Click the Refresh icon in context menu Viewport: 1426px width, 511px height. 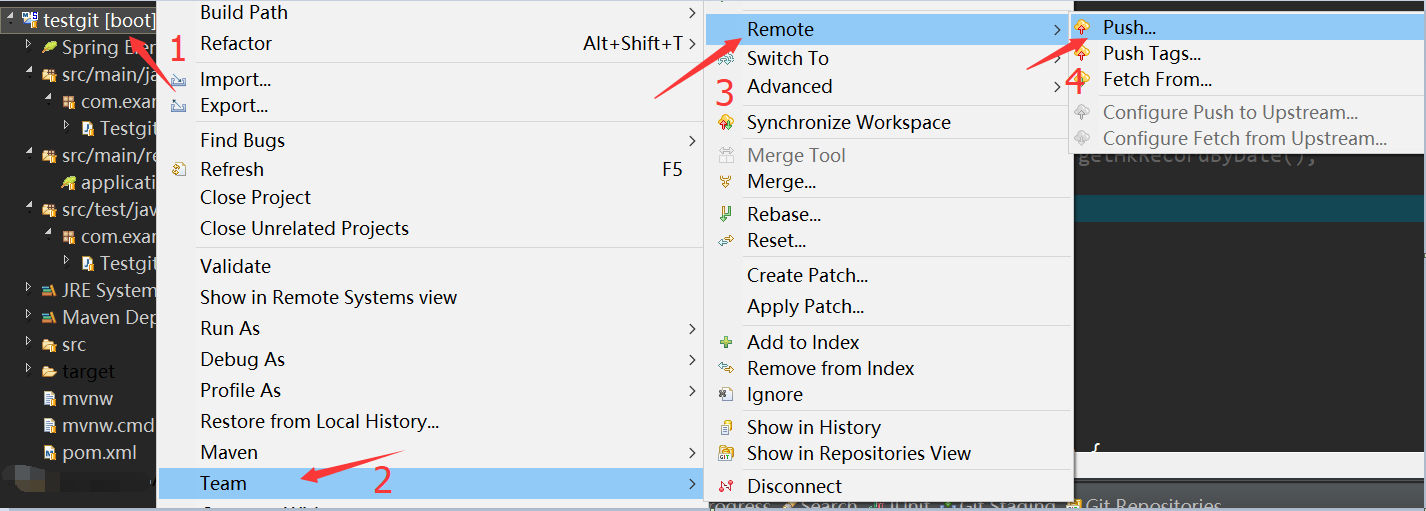tap(179, 169)
